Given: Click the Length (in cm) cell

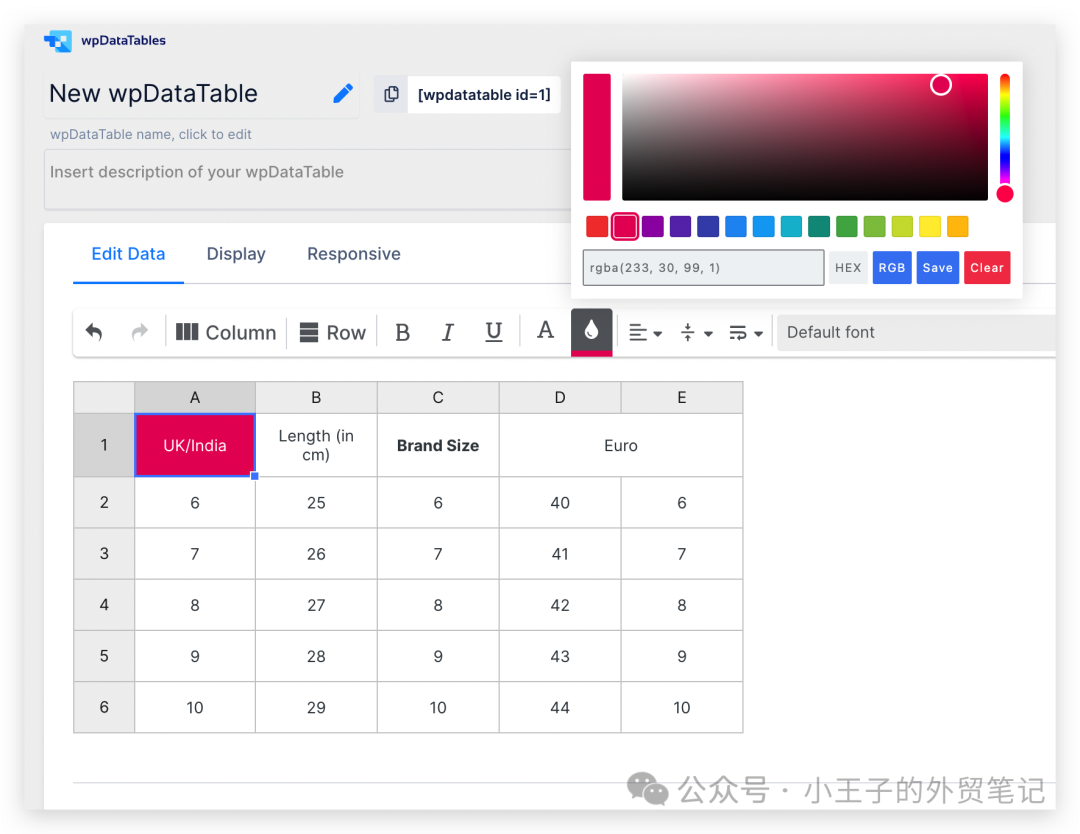Looking at the screenshot, I should tap(316, 445).
